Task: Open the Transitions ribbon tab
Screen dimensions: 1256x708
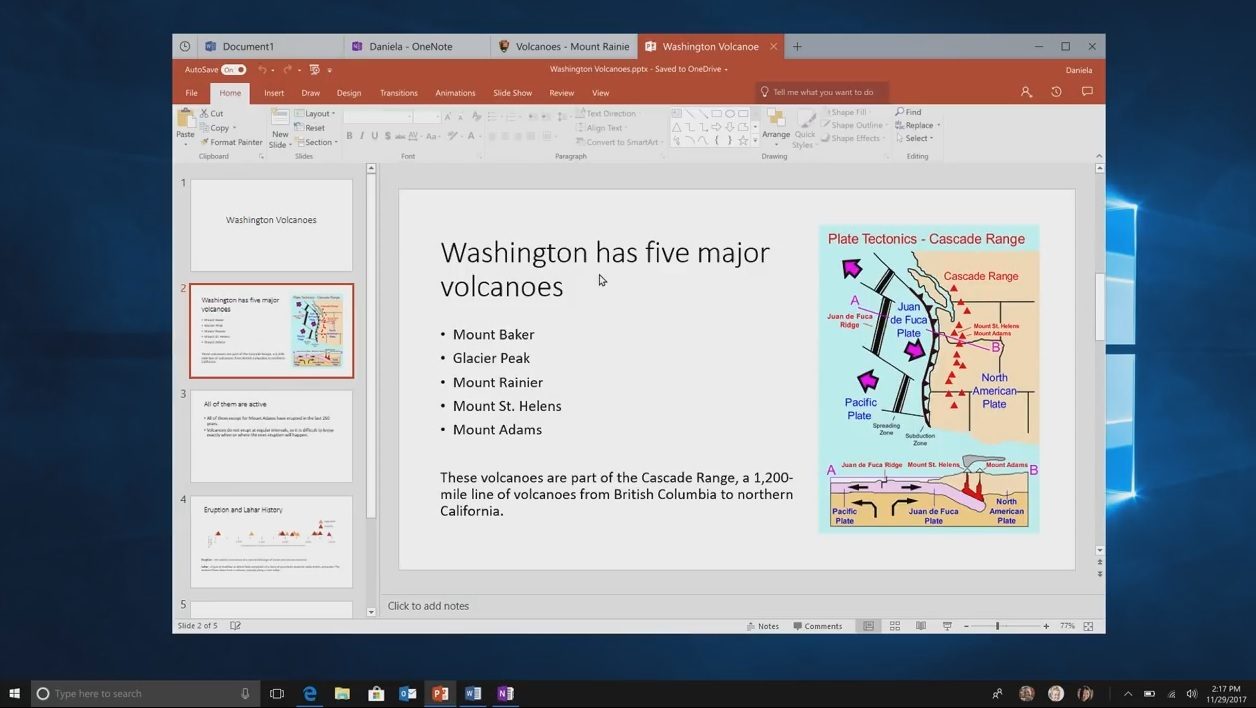Action: [x=398, y=93]
